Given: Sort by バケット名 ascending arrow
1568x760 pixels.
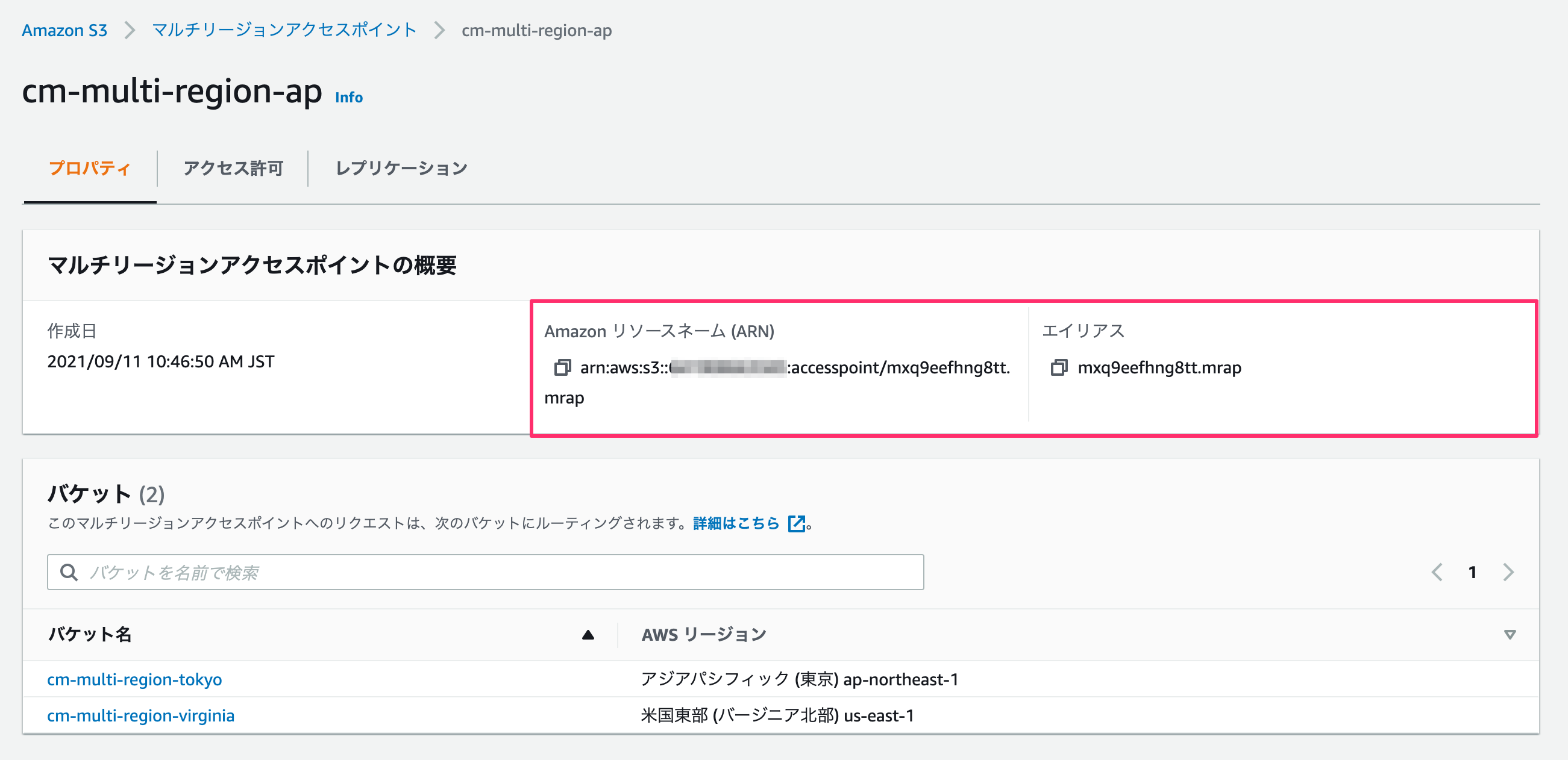Looking at the screenshot, I should pos(588,635).
